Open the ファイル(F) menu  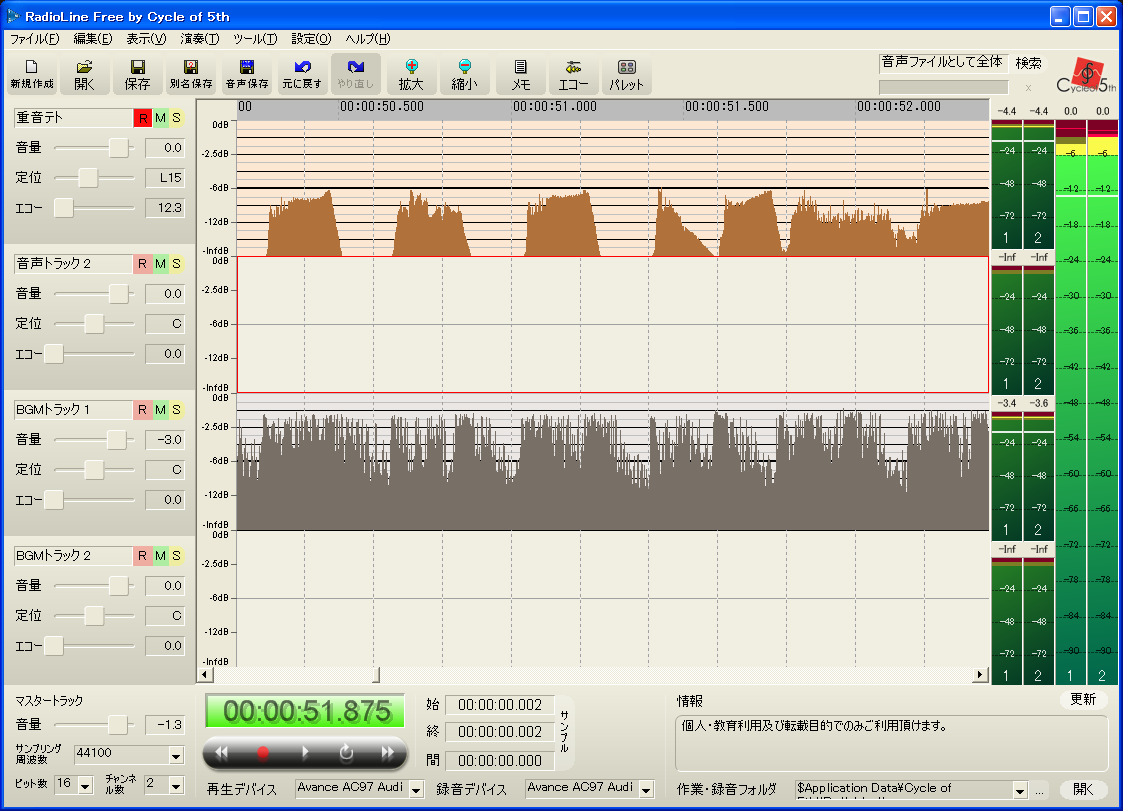(34, 39)
